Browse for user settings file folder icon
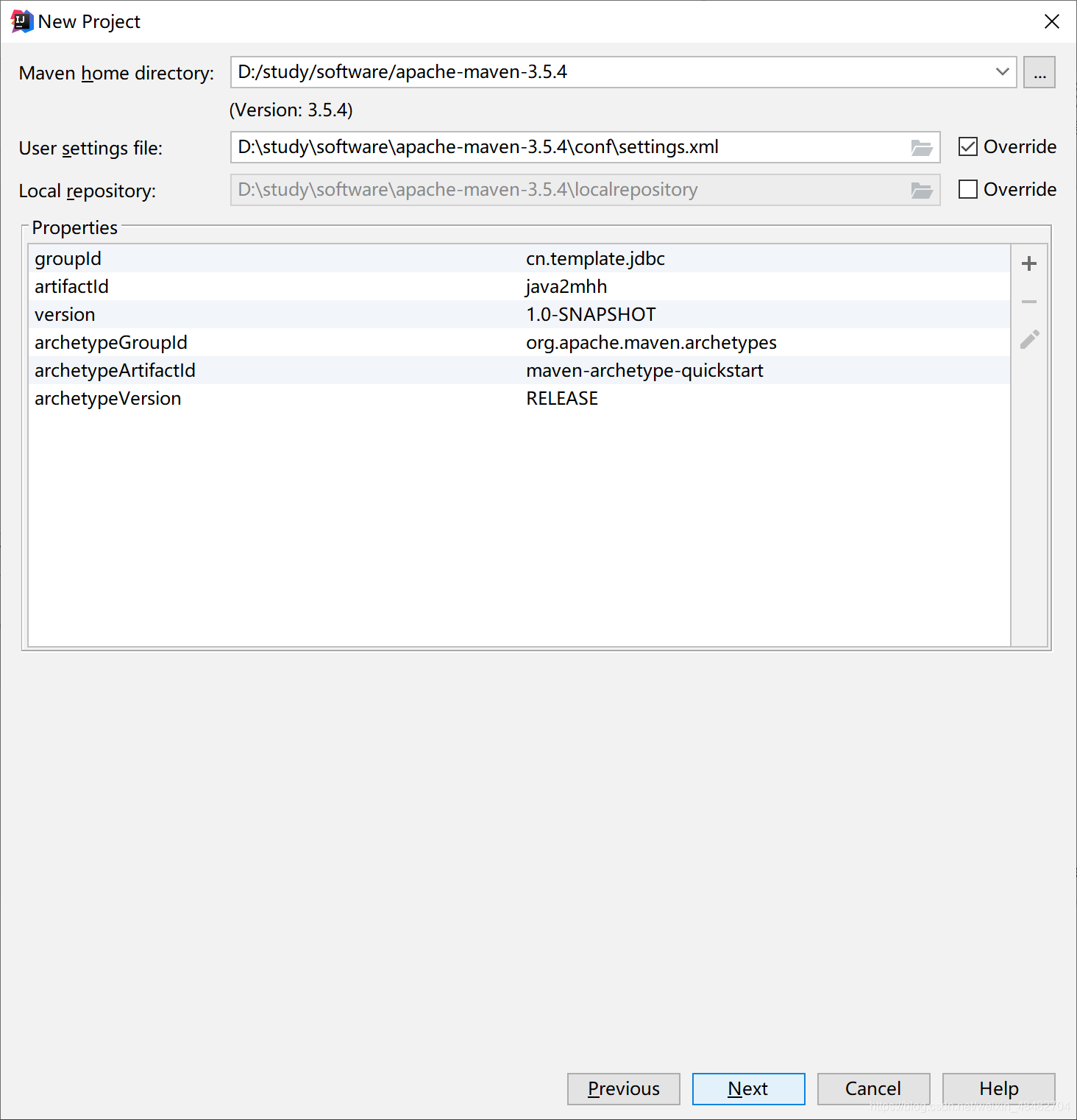The height and width of the screenshot is (1120, 1077). 922,147
